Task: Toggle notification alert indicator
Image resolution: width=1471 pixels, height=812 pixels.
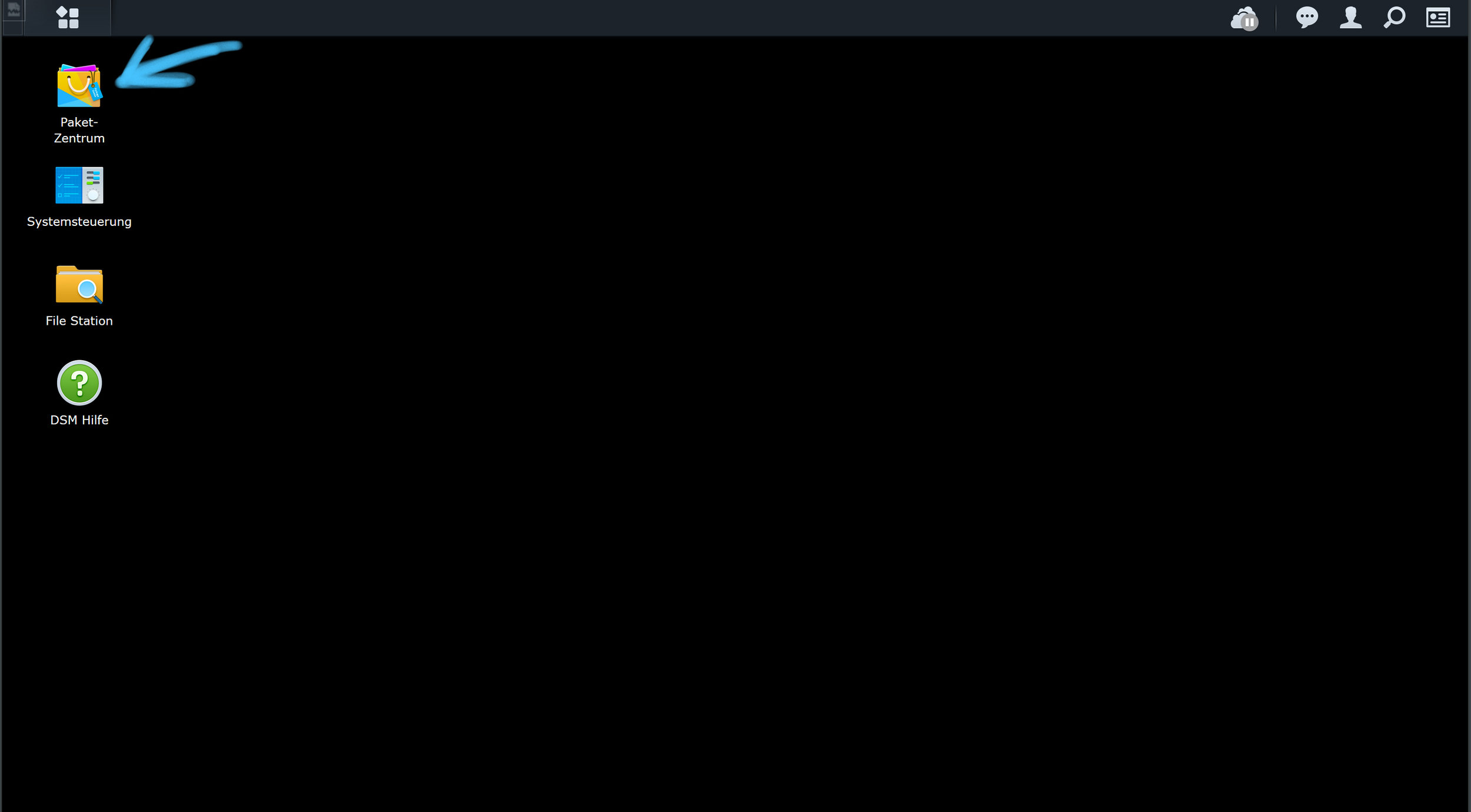Action: [x=1307, y=16]
